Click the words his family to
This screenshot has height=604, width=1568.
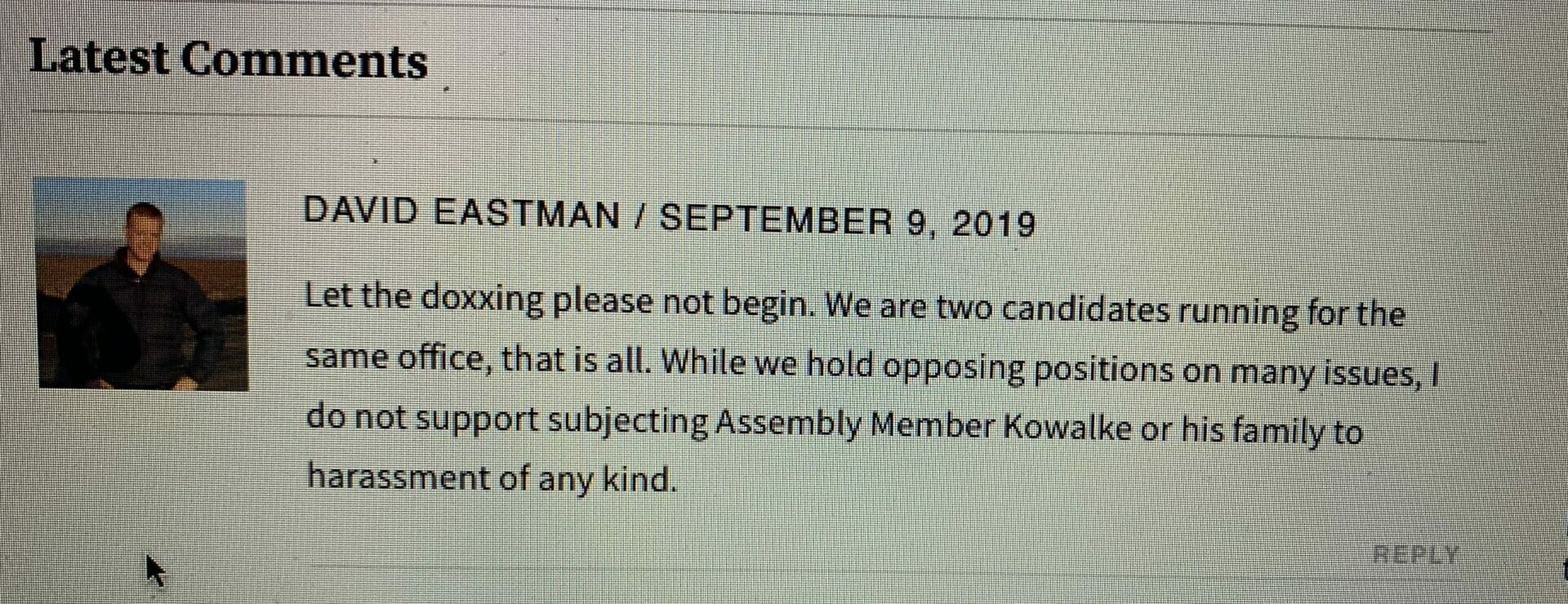[x=1272, y=432]
